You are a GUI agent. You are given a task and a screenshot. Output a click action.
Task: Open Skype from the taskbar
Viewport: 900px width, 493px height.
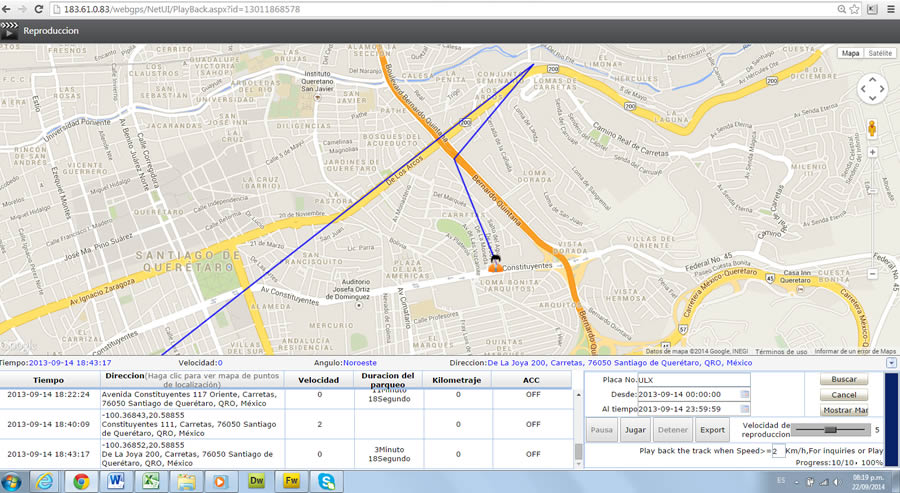326,482
